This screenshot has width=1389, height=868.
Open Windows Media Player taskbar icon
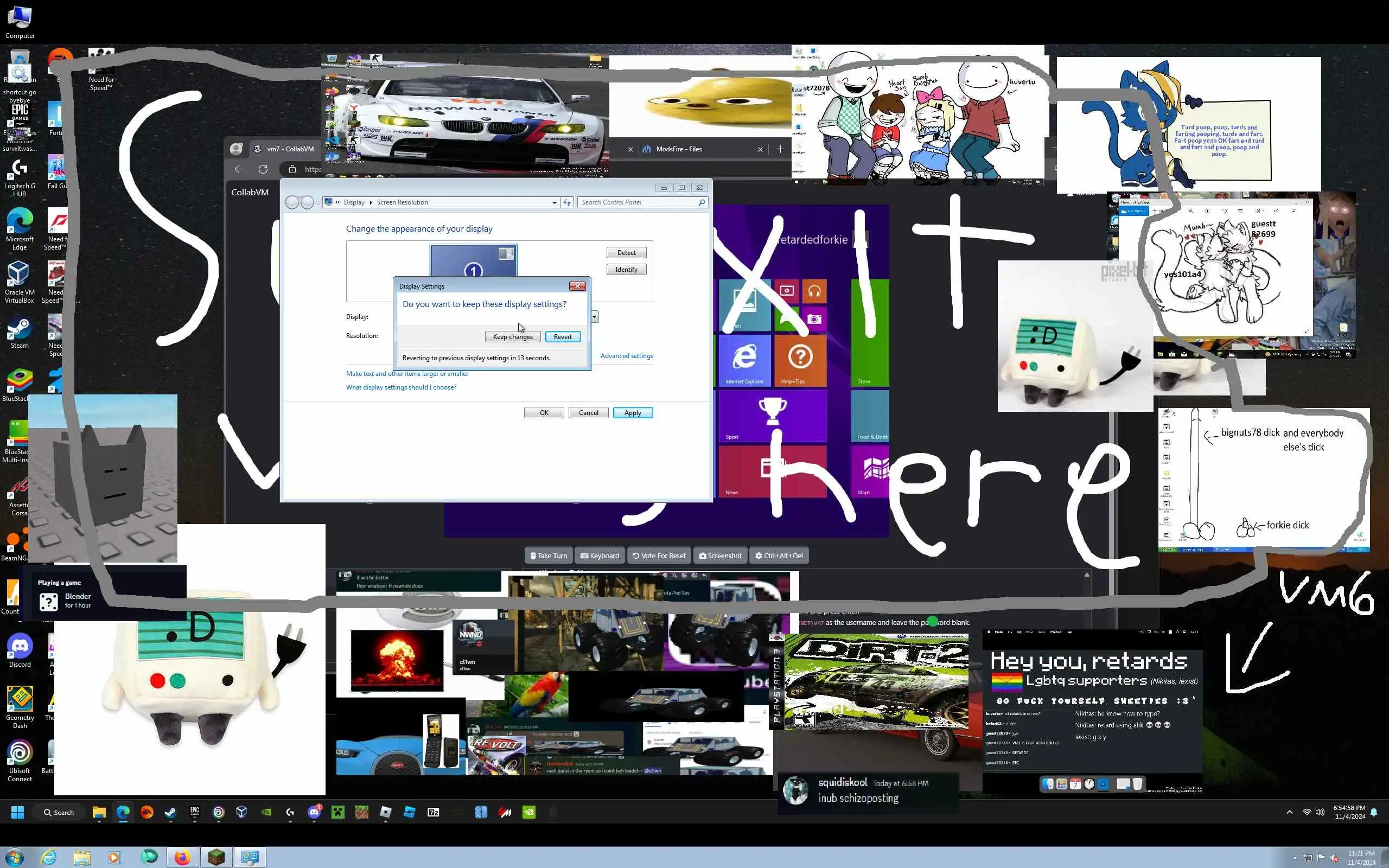click(114, 858)
